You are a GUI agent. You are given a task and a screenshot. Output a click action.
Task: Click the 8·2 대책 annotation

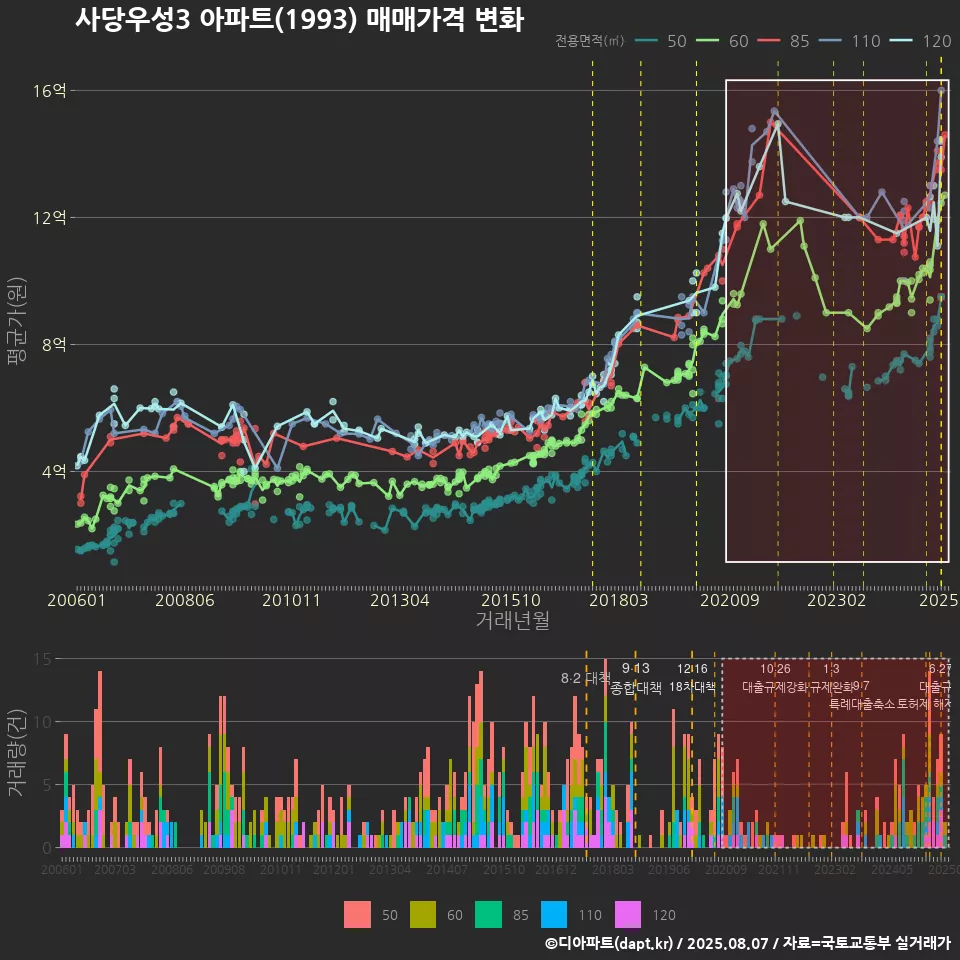coord(585,678)
